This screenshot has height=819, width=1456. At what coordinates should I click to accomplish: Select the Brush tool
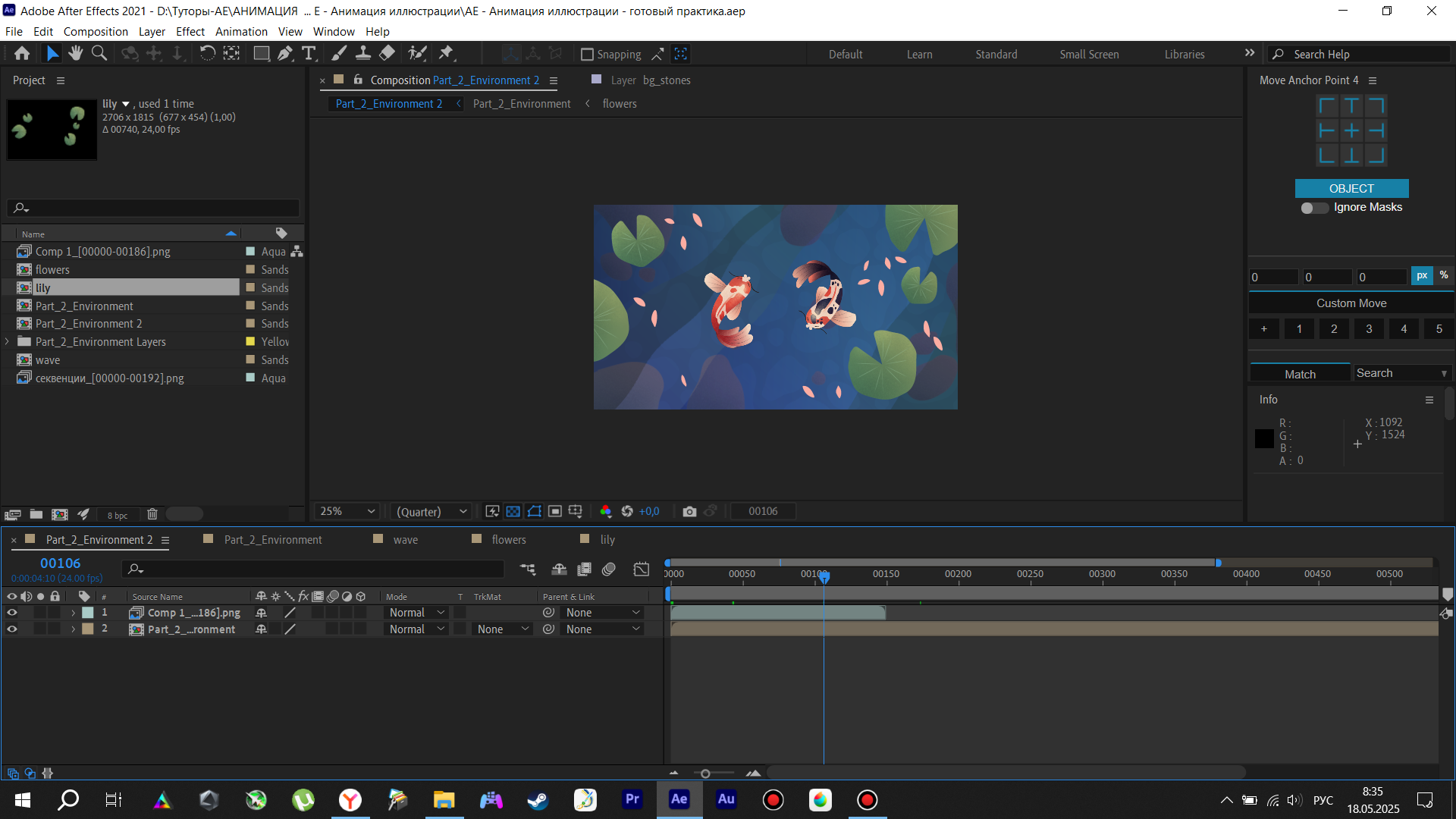340,54
